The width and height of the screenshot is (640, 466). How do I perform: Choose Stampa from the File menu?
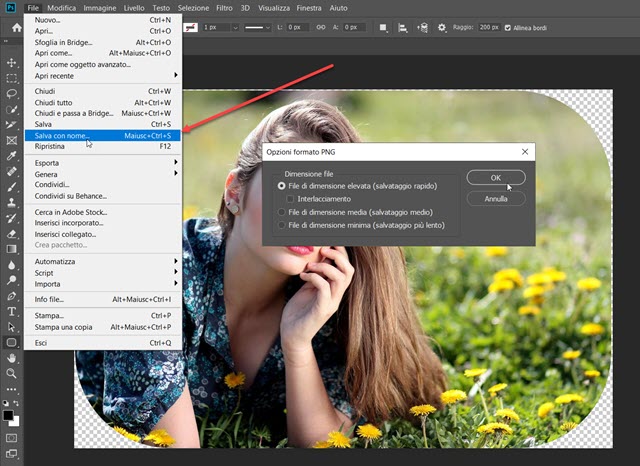102,315
